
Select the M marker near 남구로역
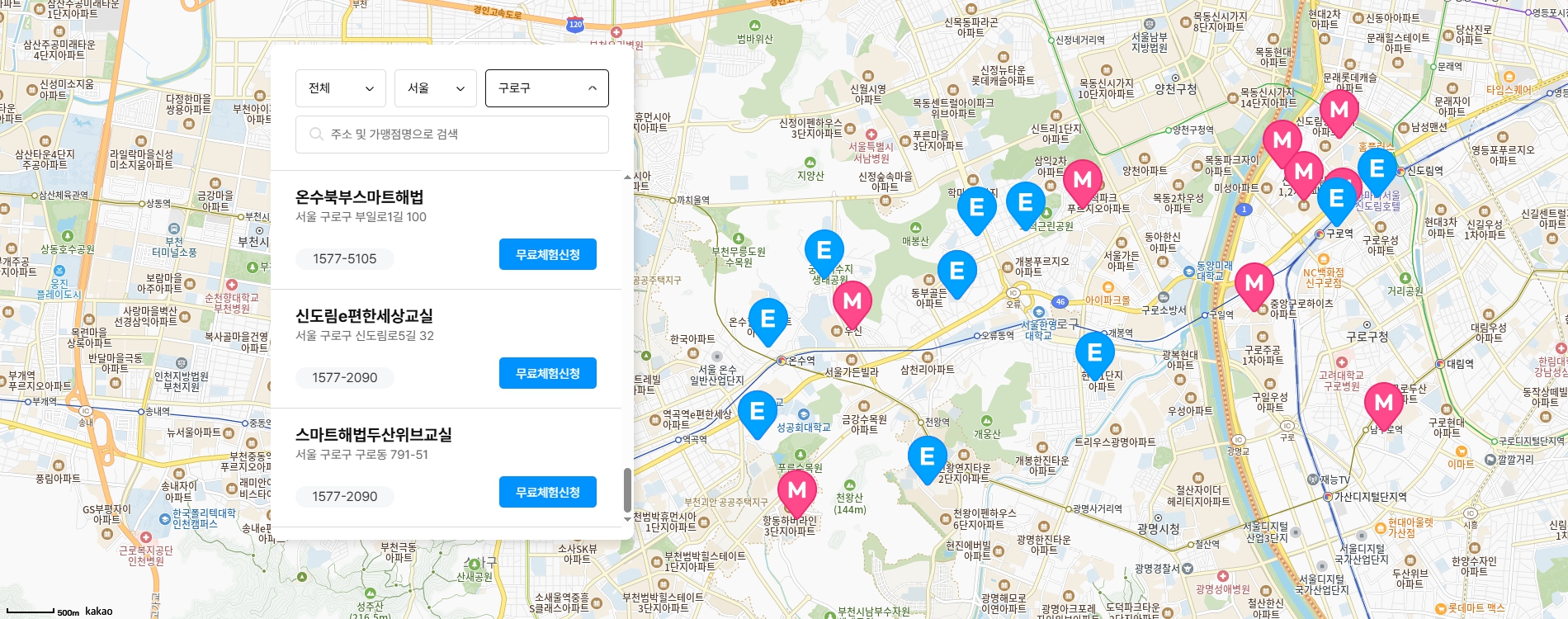click(1384, 404)
